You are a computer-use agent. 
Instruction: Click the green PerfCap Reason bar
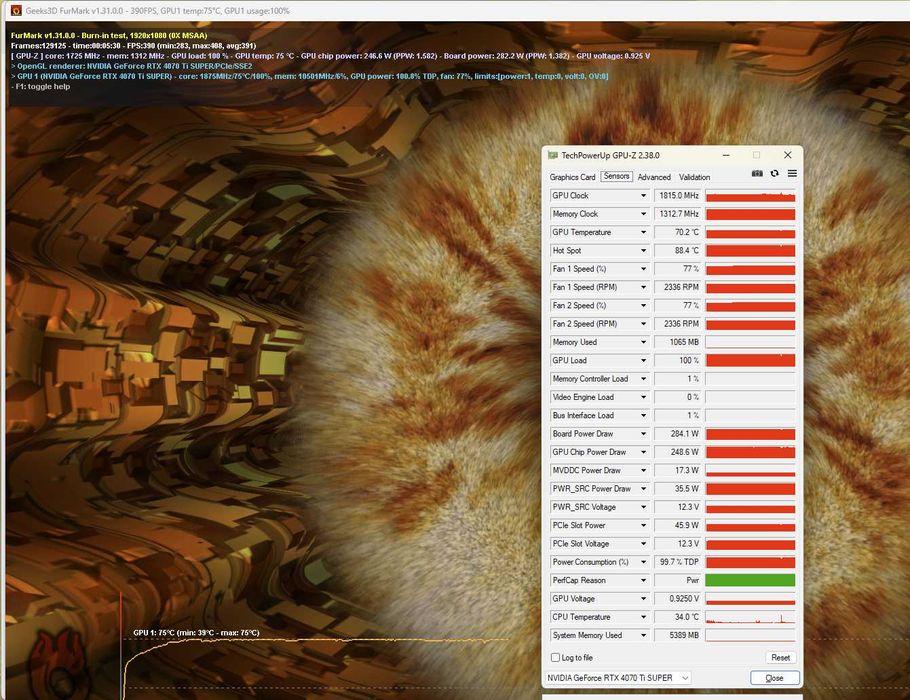pyautogui.click(x=750, y=580)
